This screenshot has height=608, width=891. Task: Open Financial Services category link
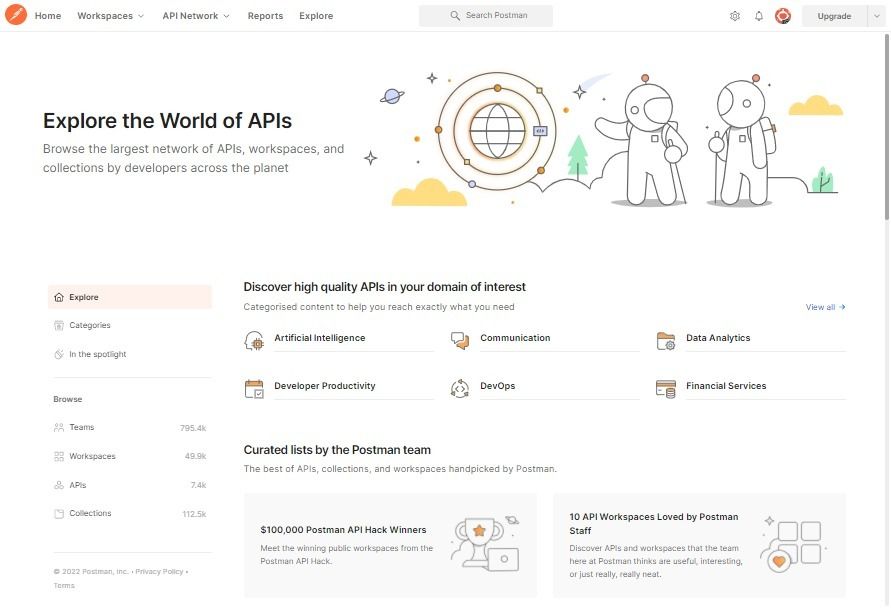(726, 386)
